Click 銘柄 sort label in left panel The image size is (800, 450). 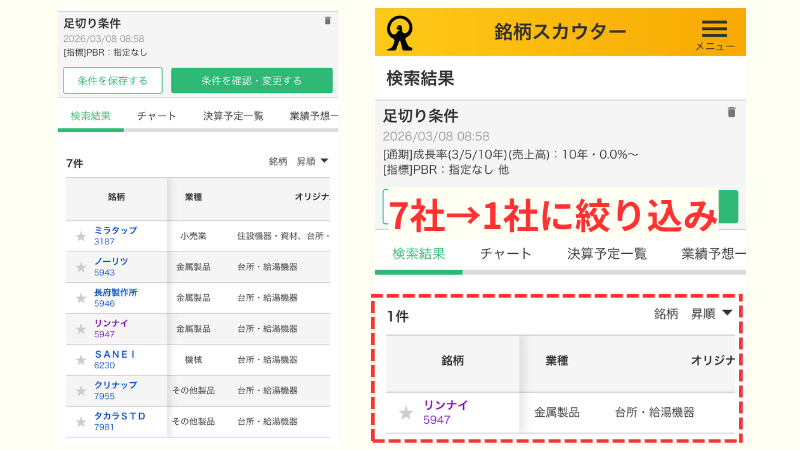click(278, 161)
